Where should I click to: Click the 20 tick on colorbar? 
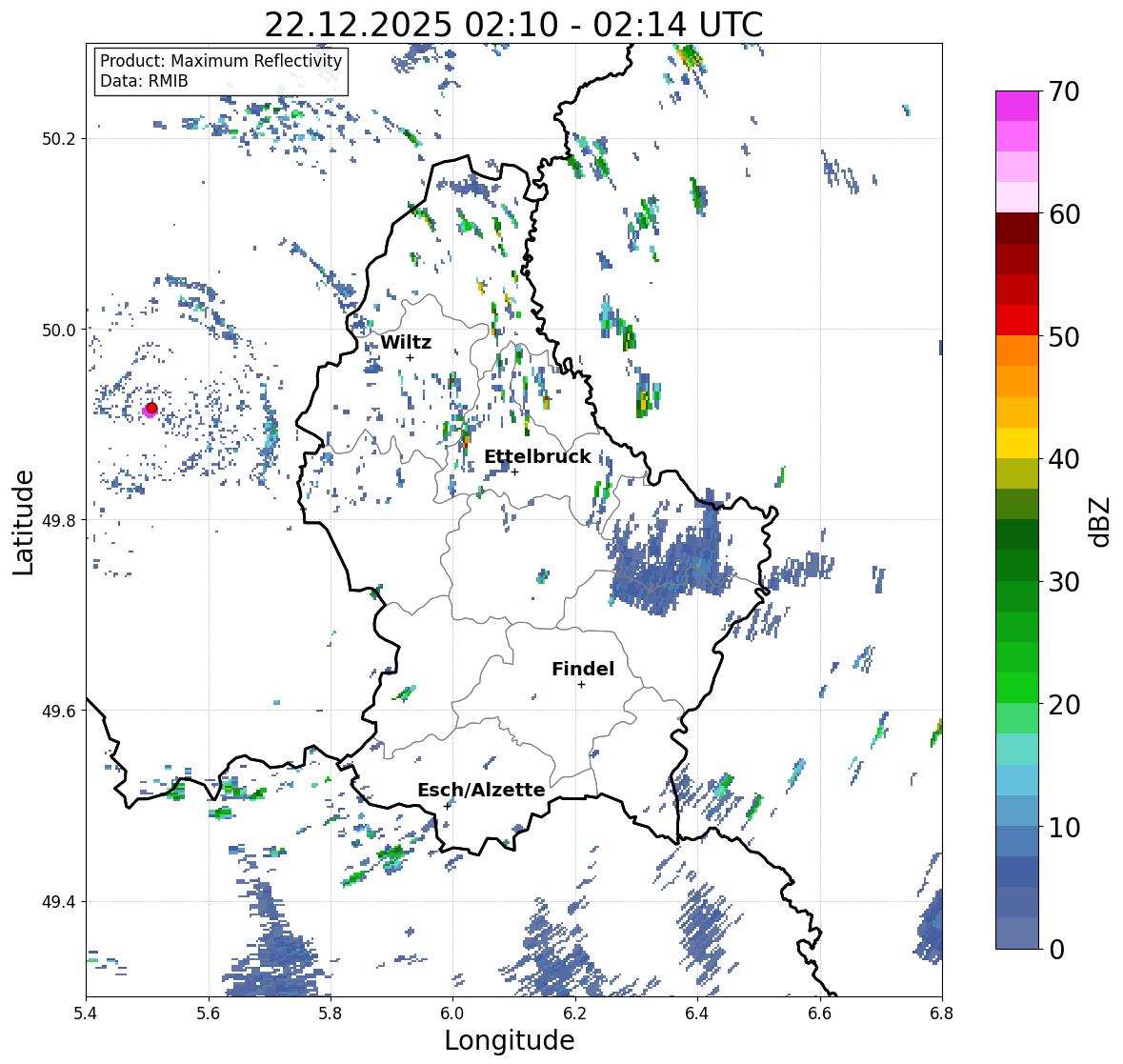coord(1064,705)
